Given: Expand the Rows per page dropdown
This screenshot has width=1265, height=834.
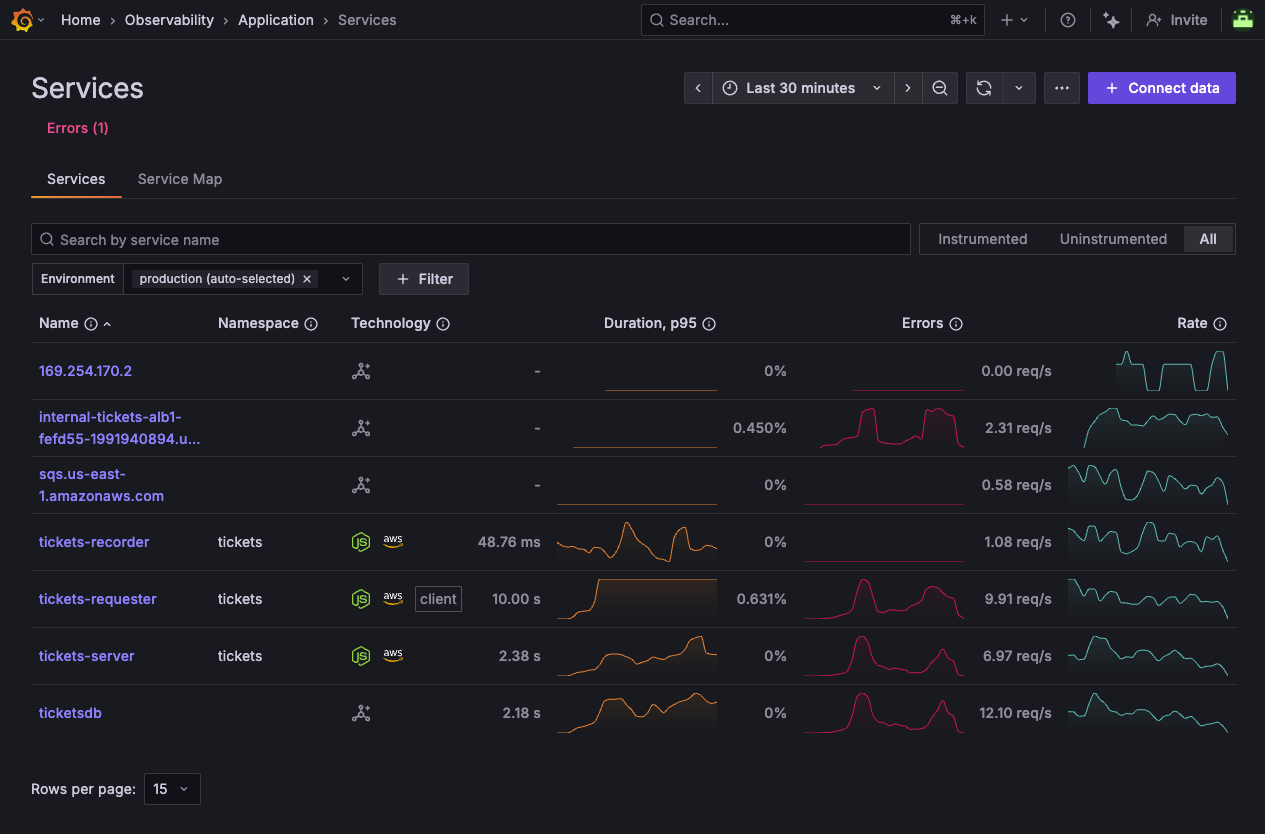Looking at the screenshot, I should pyautogui.click(x=172, y=789).
